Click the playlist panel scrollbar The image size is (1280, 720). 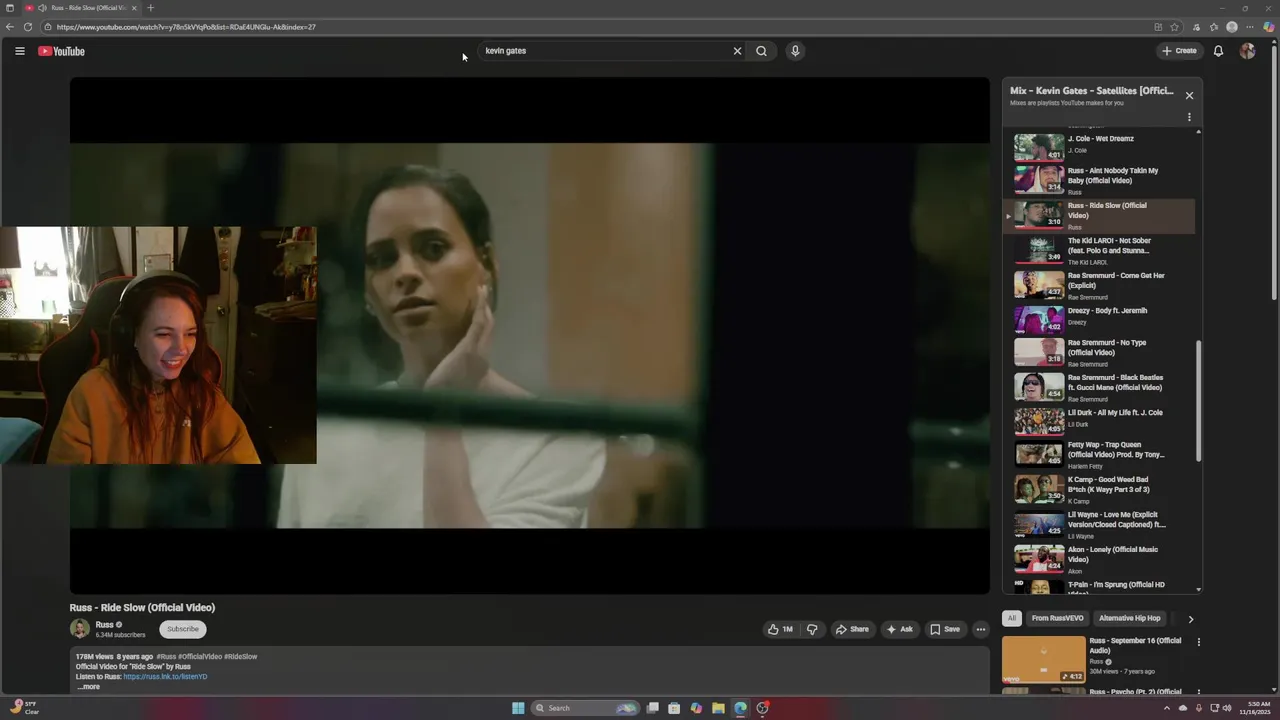point(1198,400)
